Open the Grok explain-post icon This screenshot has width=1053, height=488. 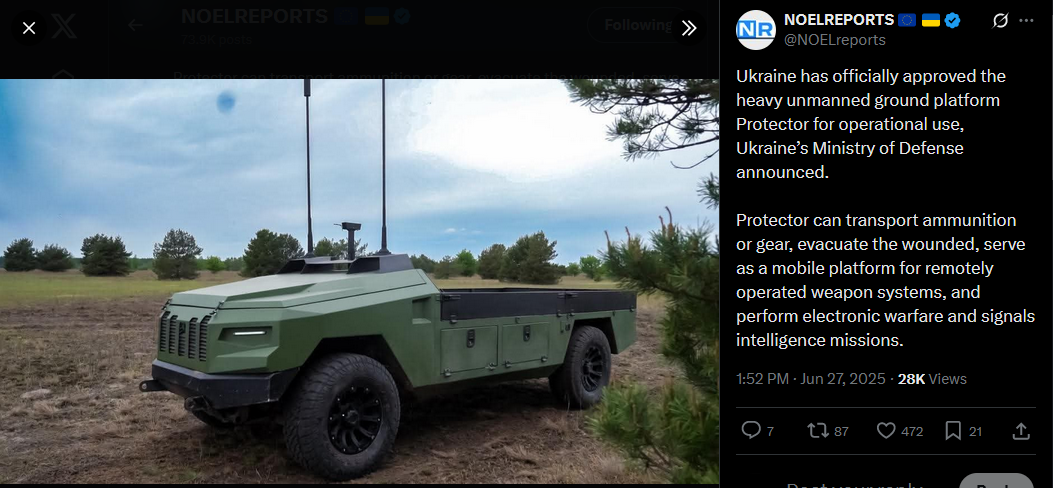(1000, 21)
